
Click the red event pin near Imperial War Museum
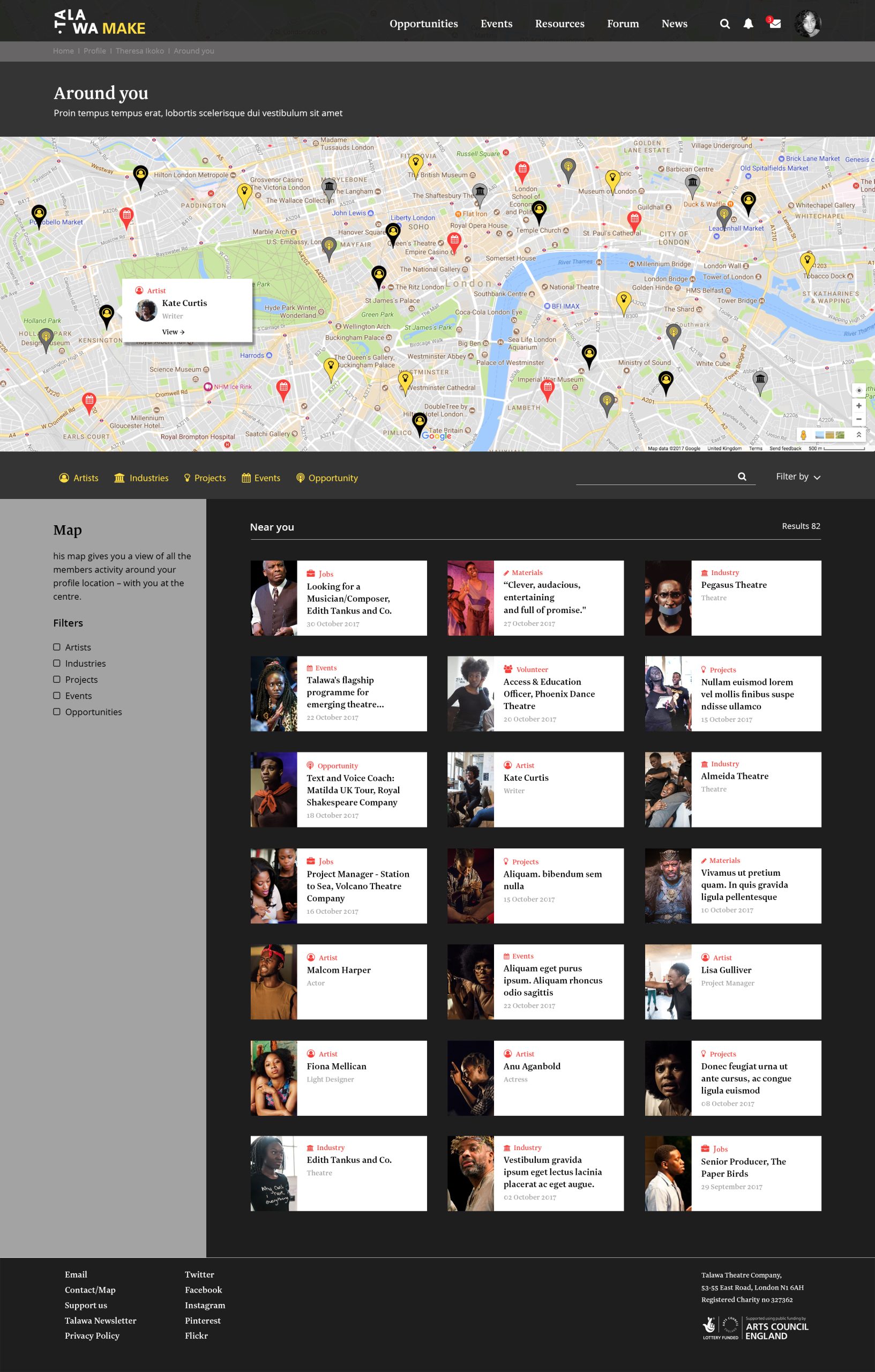tap(547, 391)
